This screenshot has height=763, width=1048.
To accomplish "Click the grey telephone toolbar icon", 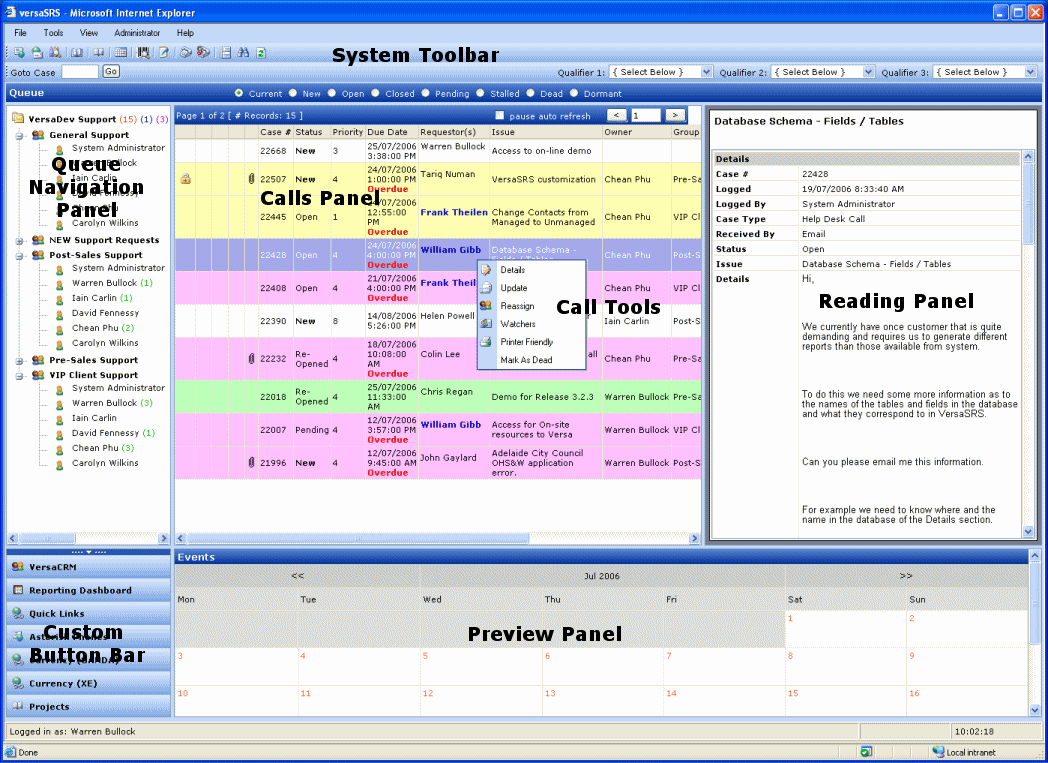I will pyautogui.click(x=186, y=52).
